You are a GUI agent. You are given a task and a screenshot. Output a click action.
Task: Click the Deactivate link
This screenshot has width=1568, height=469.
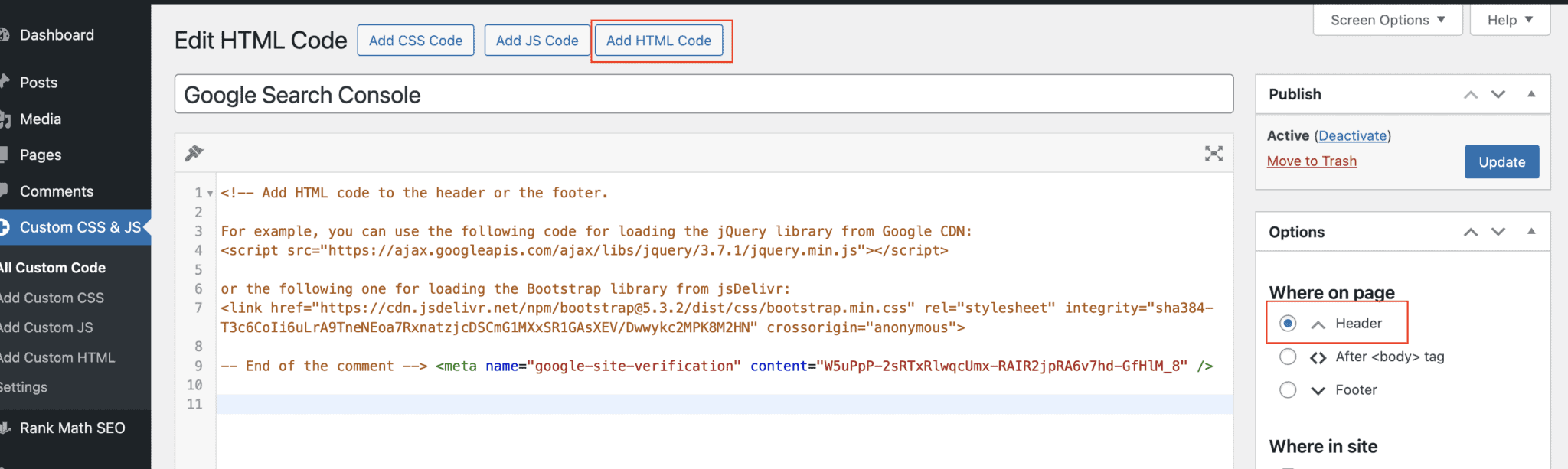tap(1353, 135)
